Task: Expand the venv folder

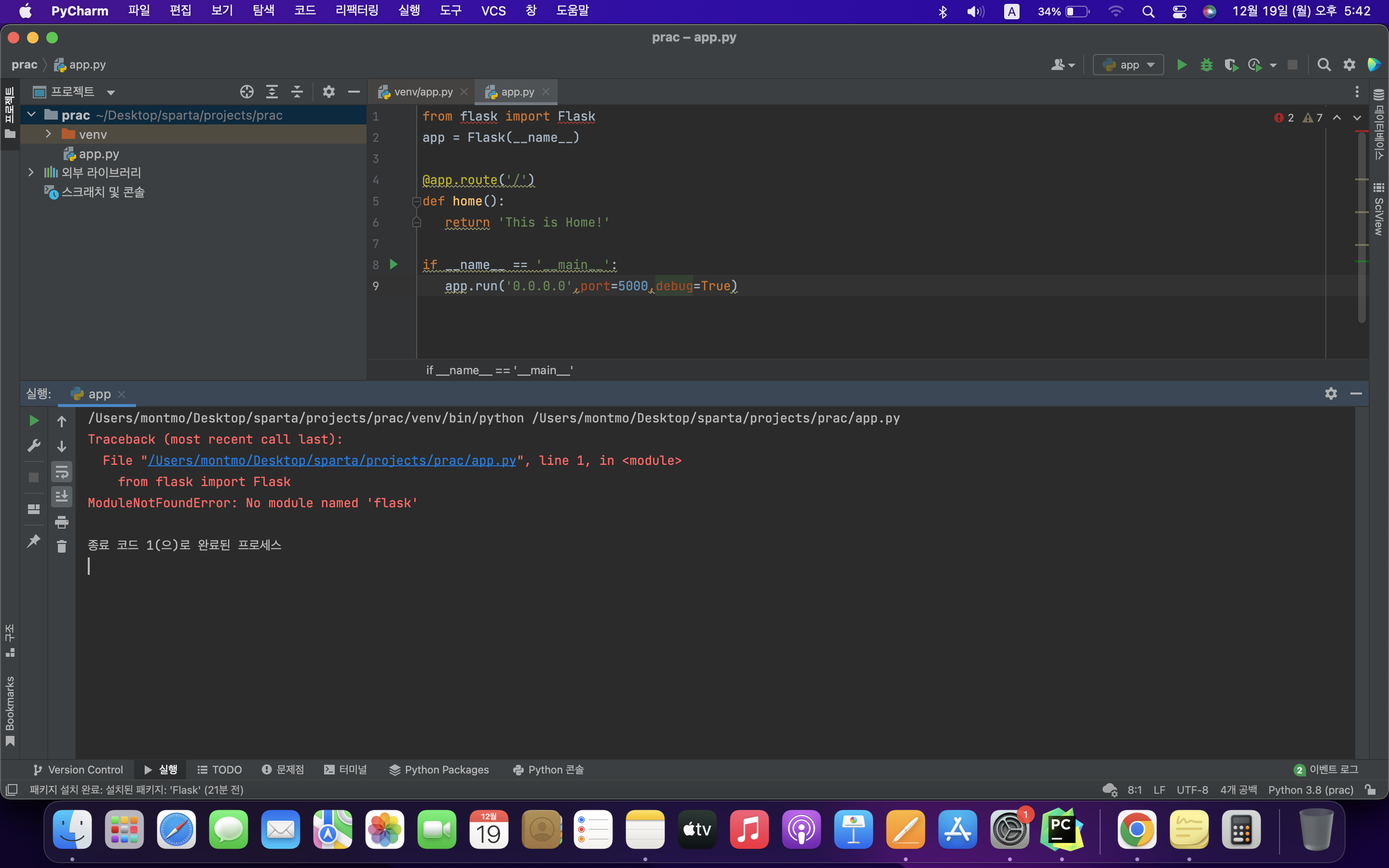Action: click(x=49, y=135)
